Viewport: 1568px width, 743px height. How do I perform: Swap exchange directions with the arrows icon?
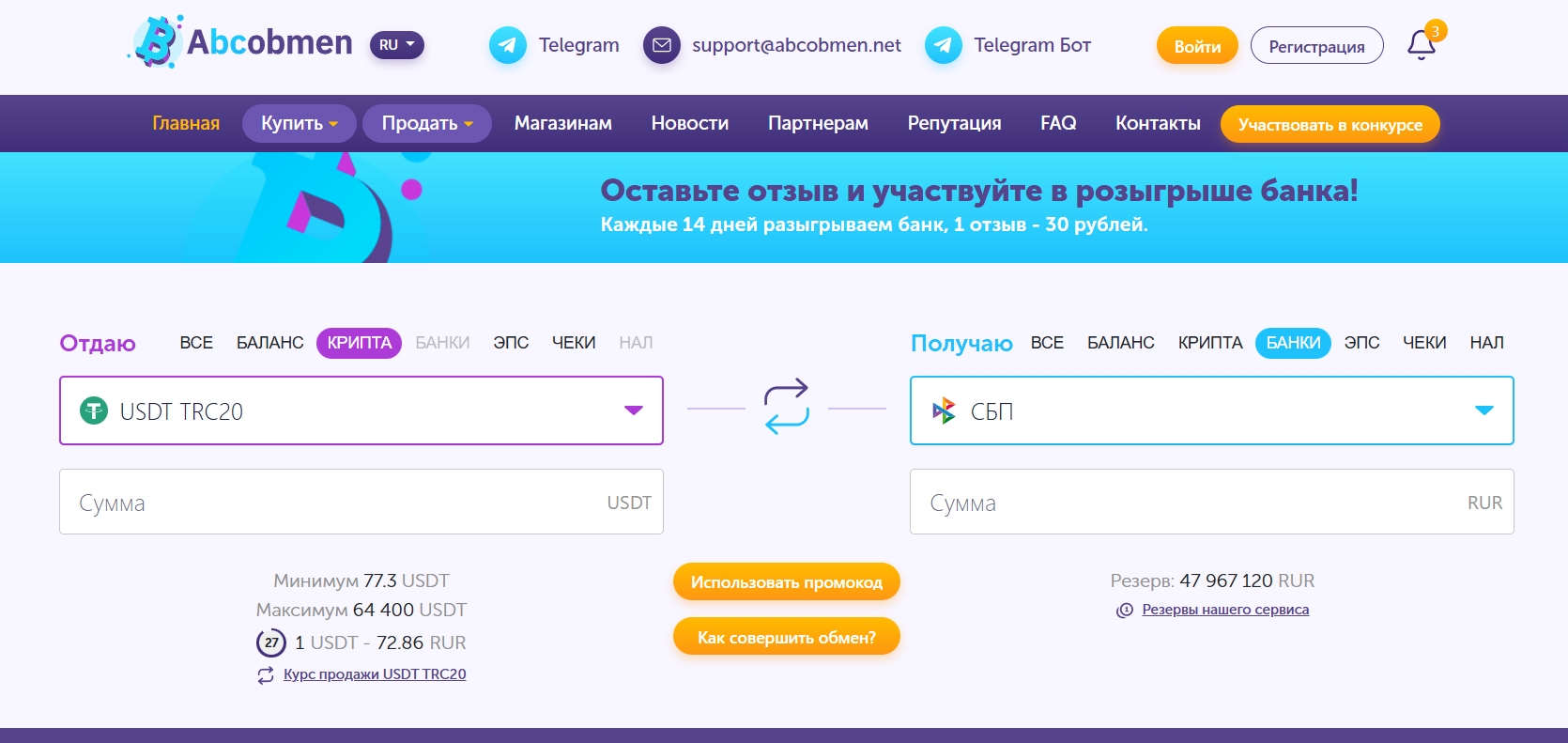point(787,406)
